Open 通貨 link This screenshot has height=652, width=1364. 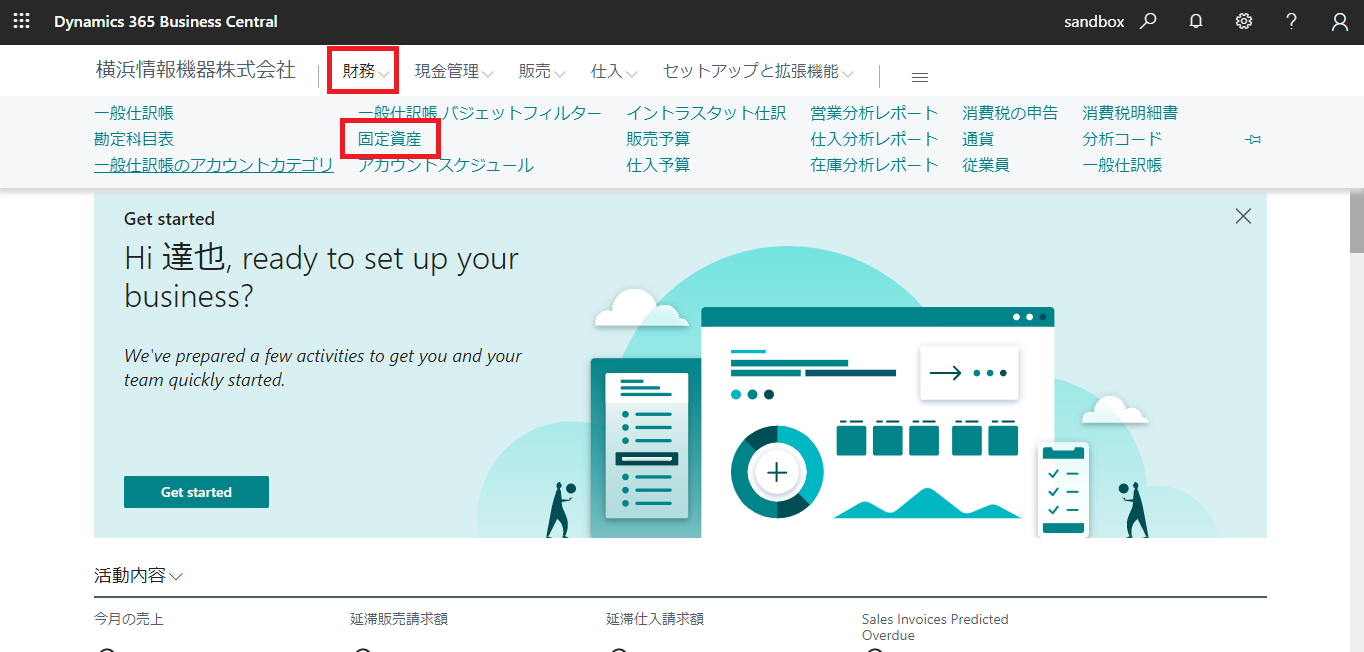[978, 139]
